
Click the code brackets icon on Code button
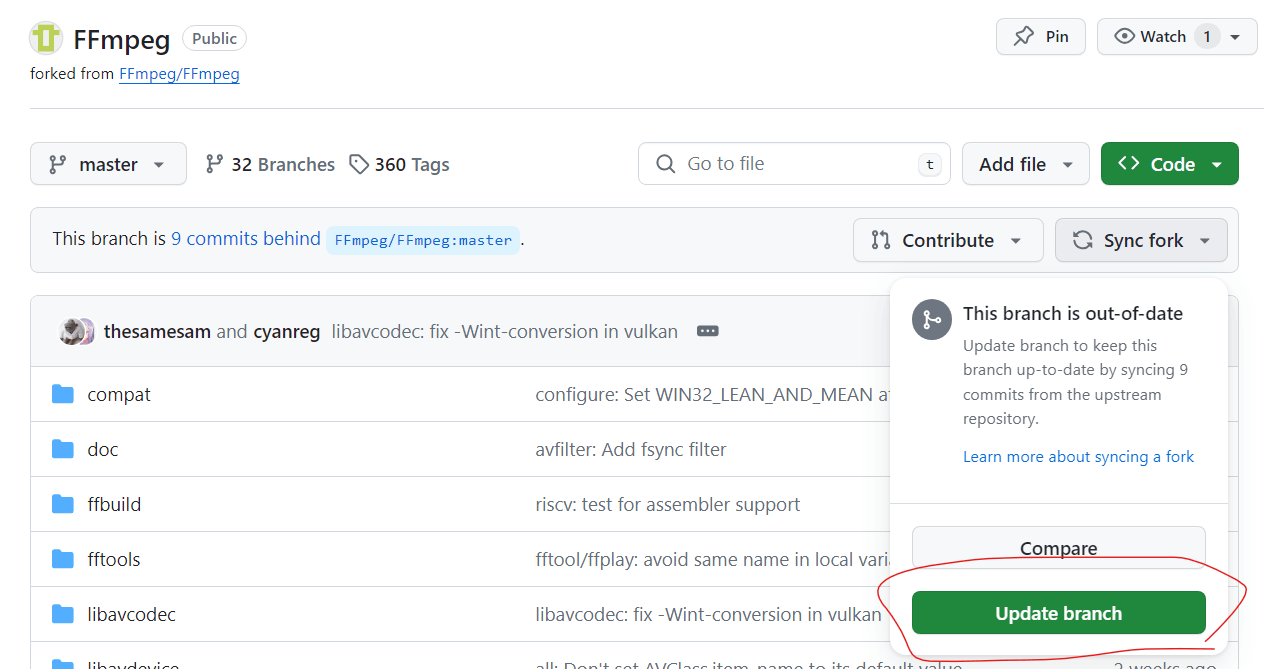[x=1129, y=164]
